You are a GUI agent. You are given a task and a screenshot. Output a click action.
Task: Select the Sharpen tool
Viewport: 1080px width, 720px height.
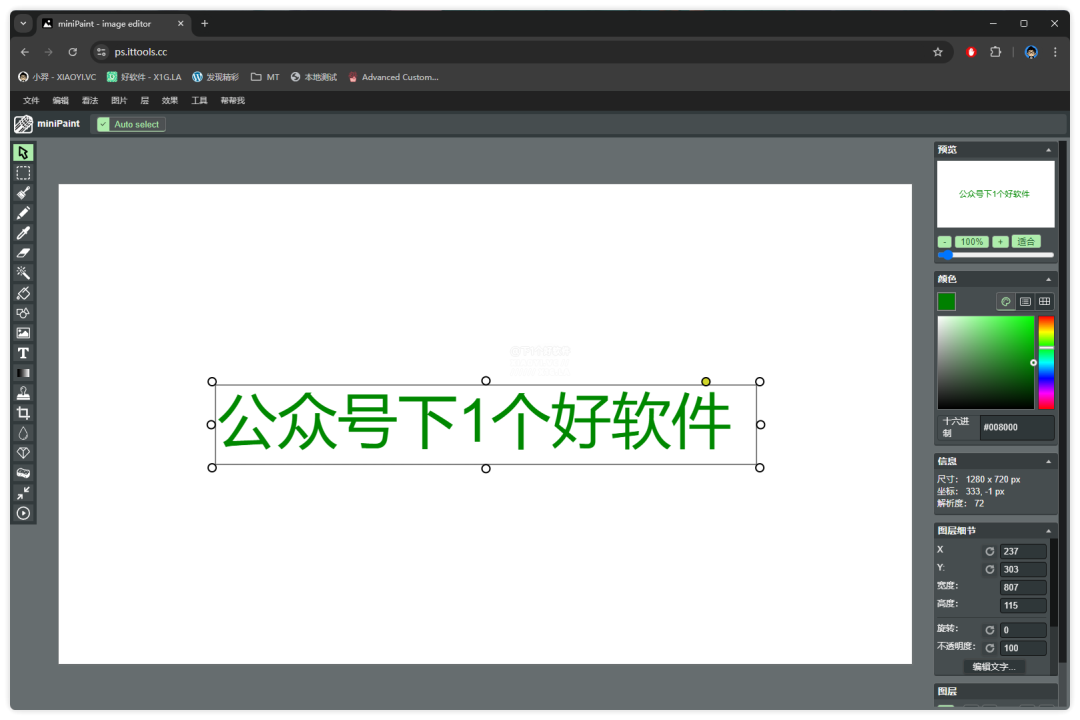click(23, 453)
